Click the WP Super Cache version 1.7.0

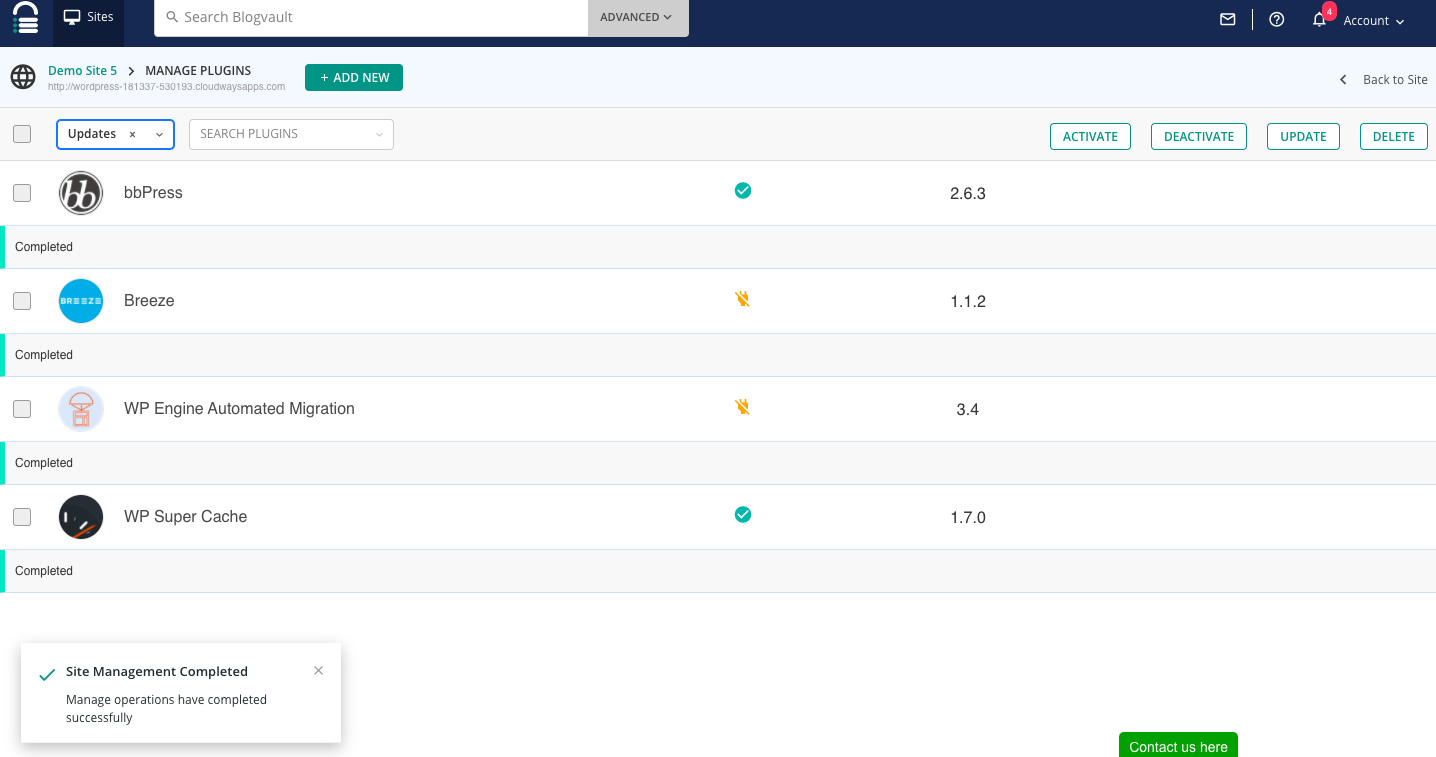968,518
